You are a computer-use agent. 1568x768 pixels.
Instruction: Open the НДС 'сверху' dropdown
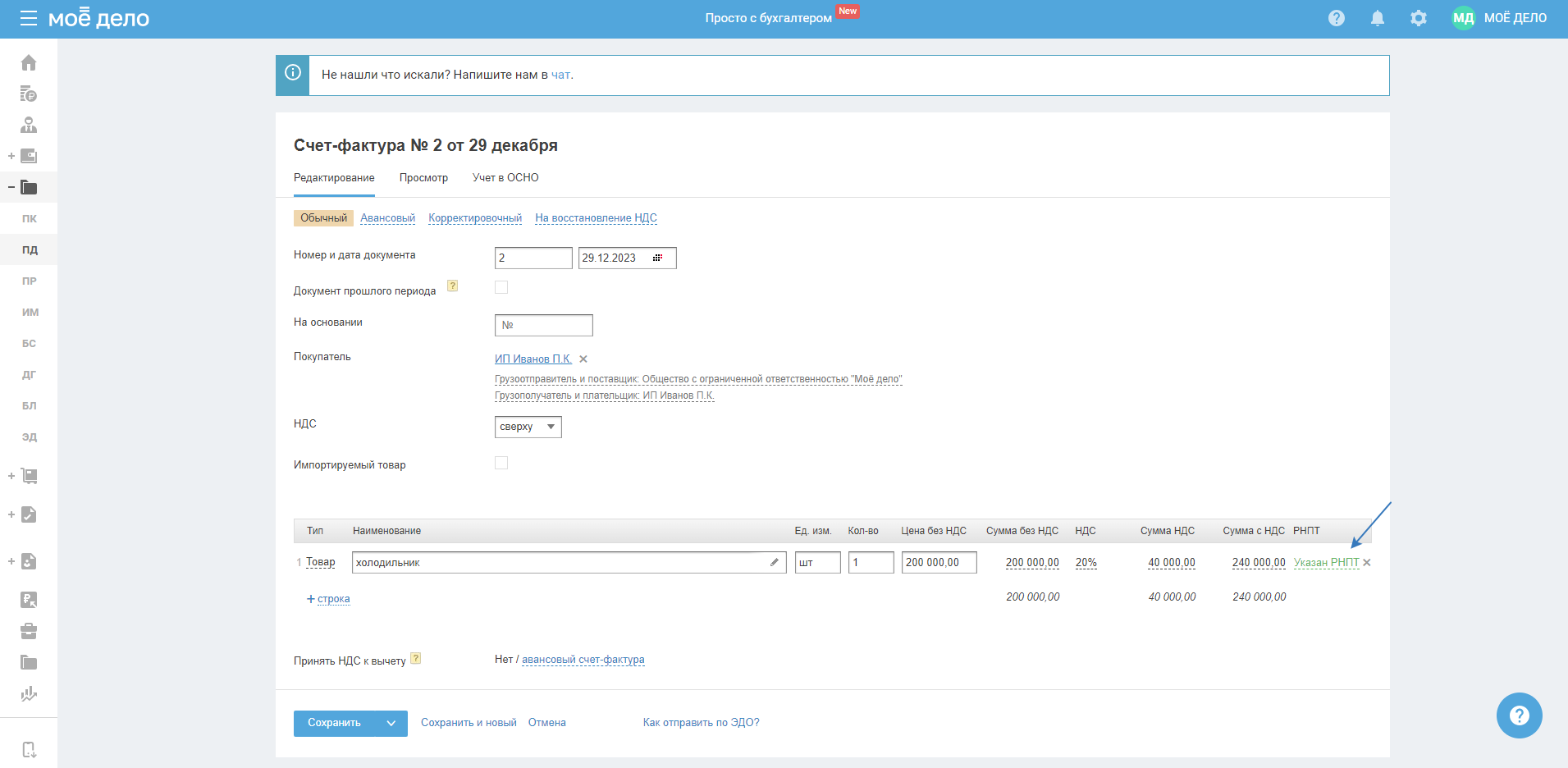coord(528,427)
